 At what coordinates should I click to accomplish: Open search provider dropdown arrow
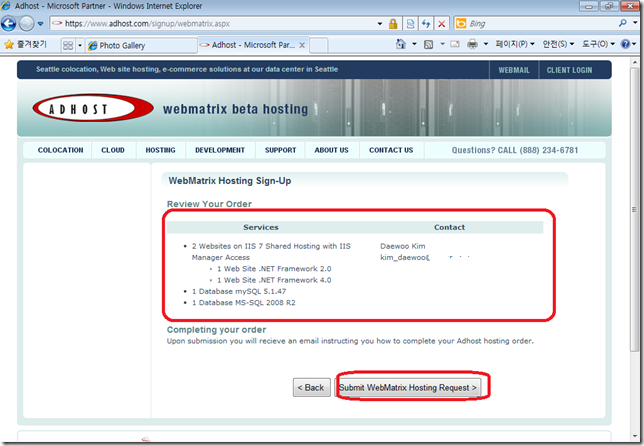pos(635,23)
